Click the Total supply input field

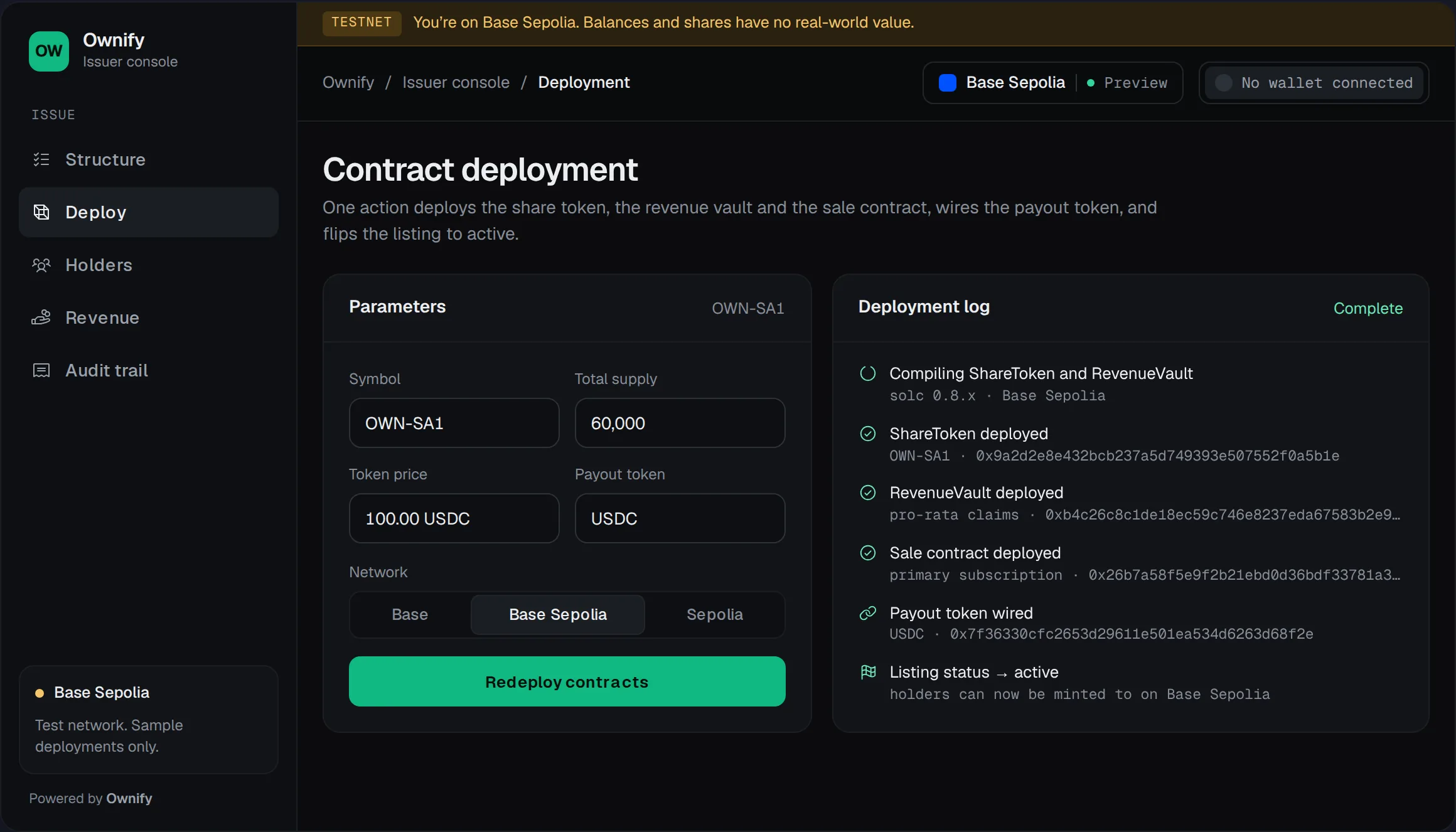coord(680,423)
